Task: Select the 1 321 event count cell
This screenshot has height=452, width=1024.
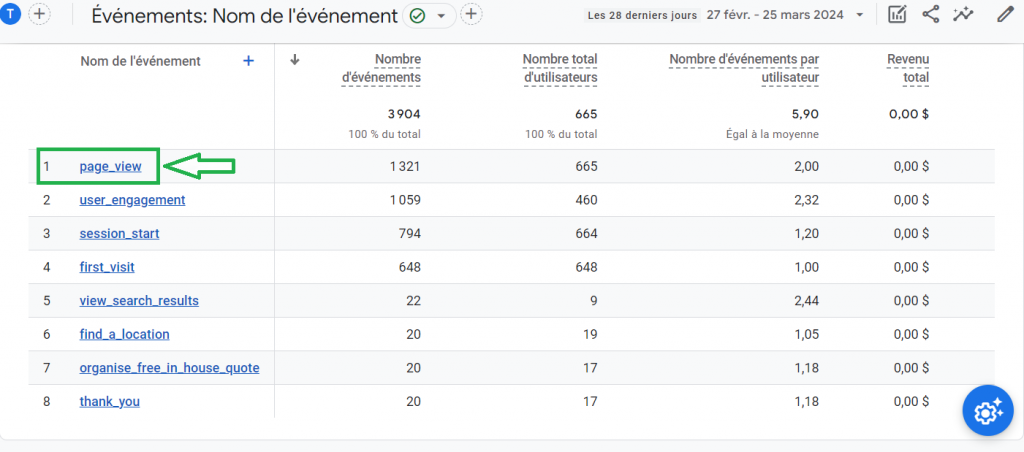Action: tap(404, 167)
